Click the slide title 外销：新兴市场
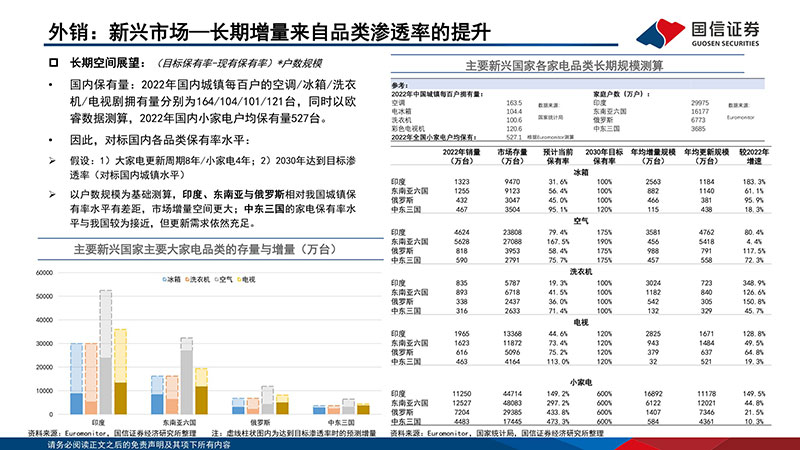800x450 pixels. [x=269, y=32]
